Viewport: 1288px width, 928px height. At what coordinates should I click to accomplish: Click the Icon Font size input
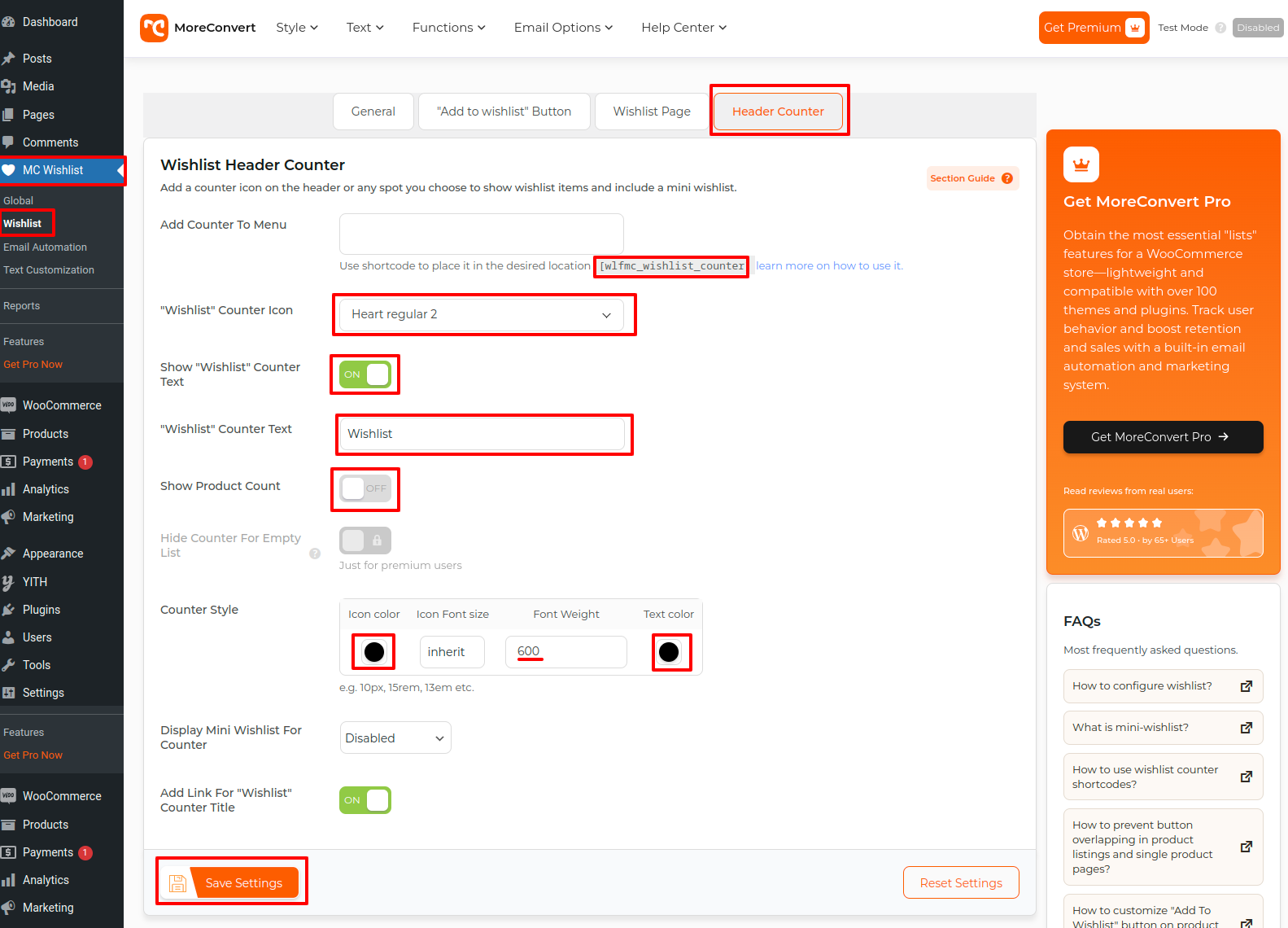[452, 652]
